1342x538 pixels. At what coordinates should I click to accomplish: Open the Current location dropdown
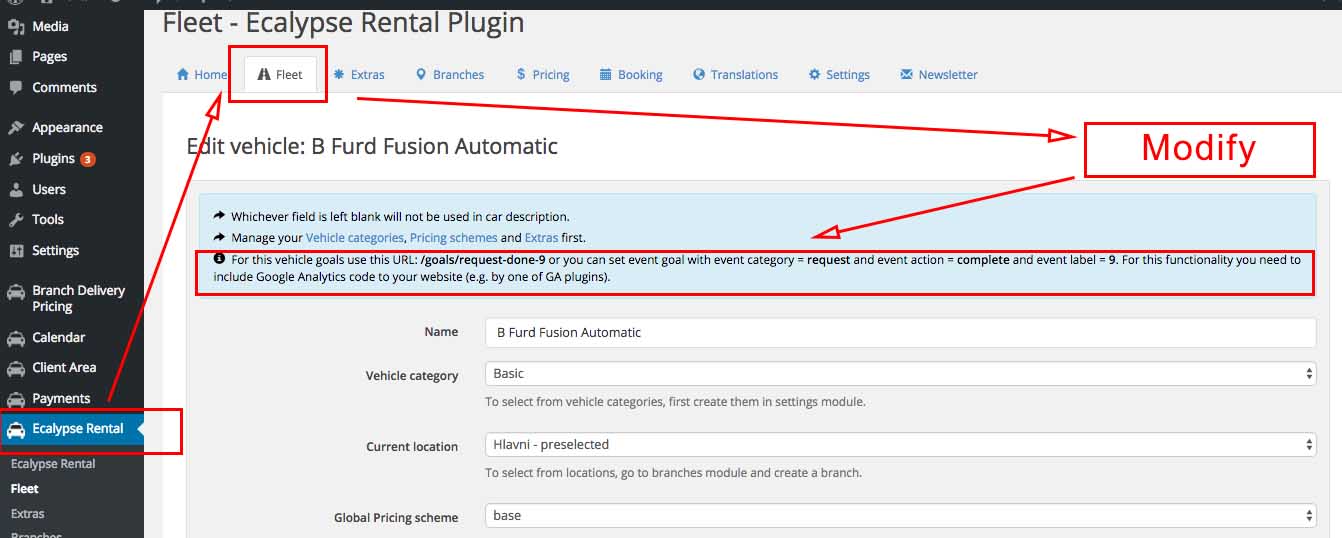(900, 444)
